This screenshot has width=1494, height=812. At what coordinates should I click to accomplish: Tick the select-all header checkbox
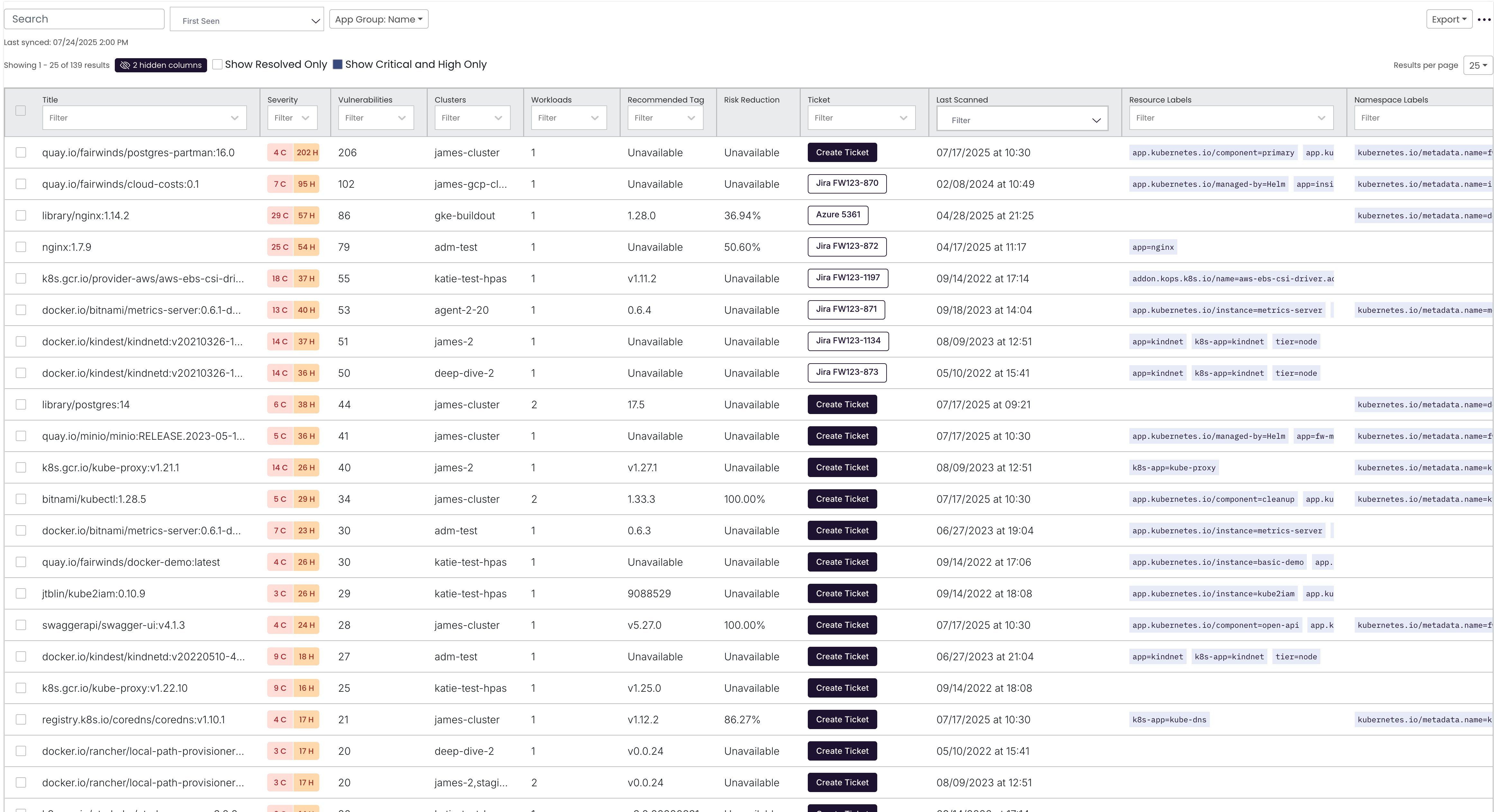pos(21,111)
